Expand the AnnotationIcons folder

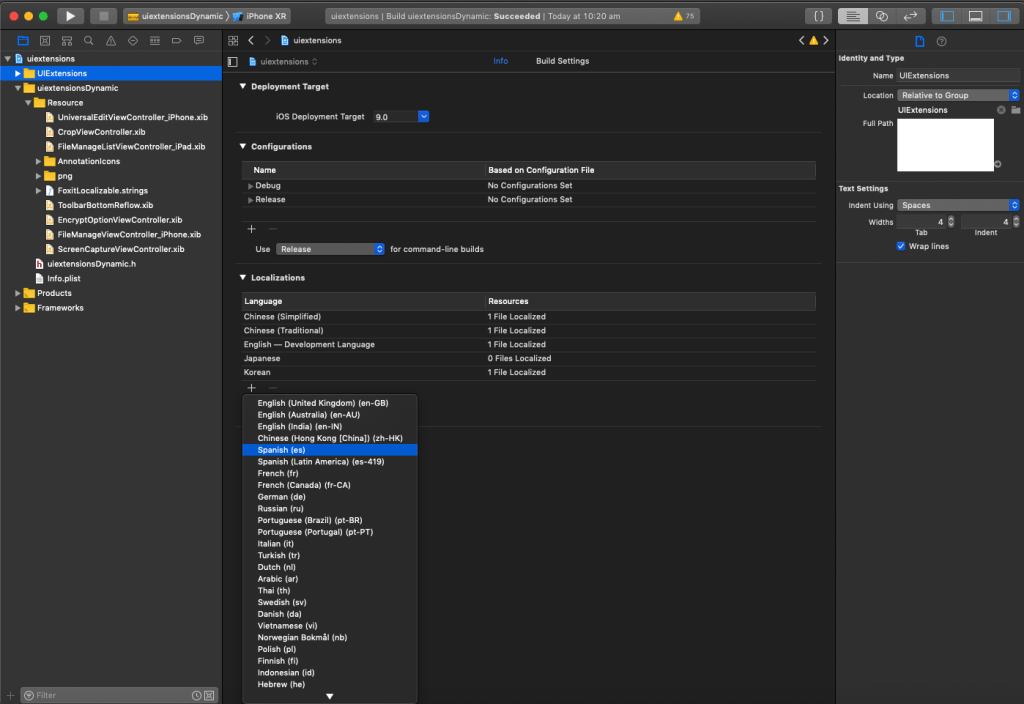pos(38,161)
